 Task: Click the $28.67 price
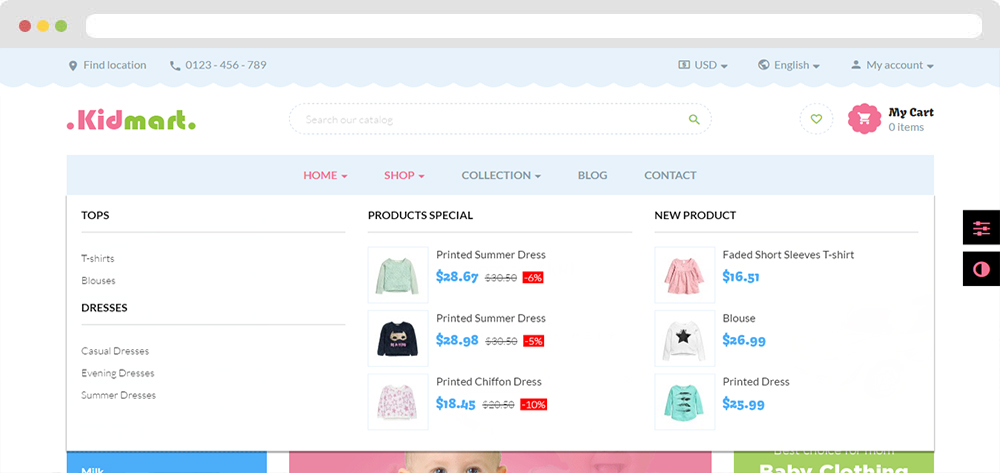pyautogui.click(x=457, y=277)
